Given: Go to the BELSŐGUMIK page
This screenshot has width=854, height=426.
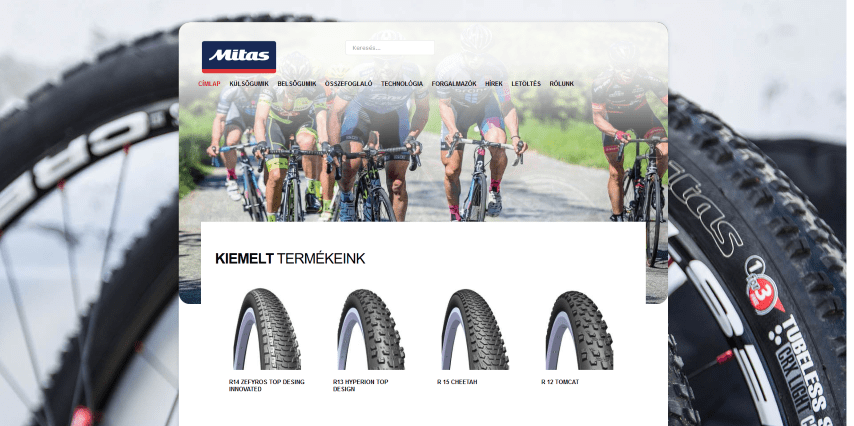Looking at the screenshot, I should pos(297,84).
